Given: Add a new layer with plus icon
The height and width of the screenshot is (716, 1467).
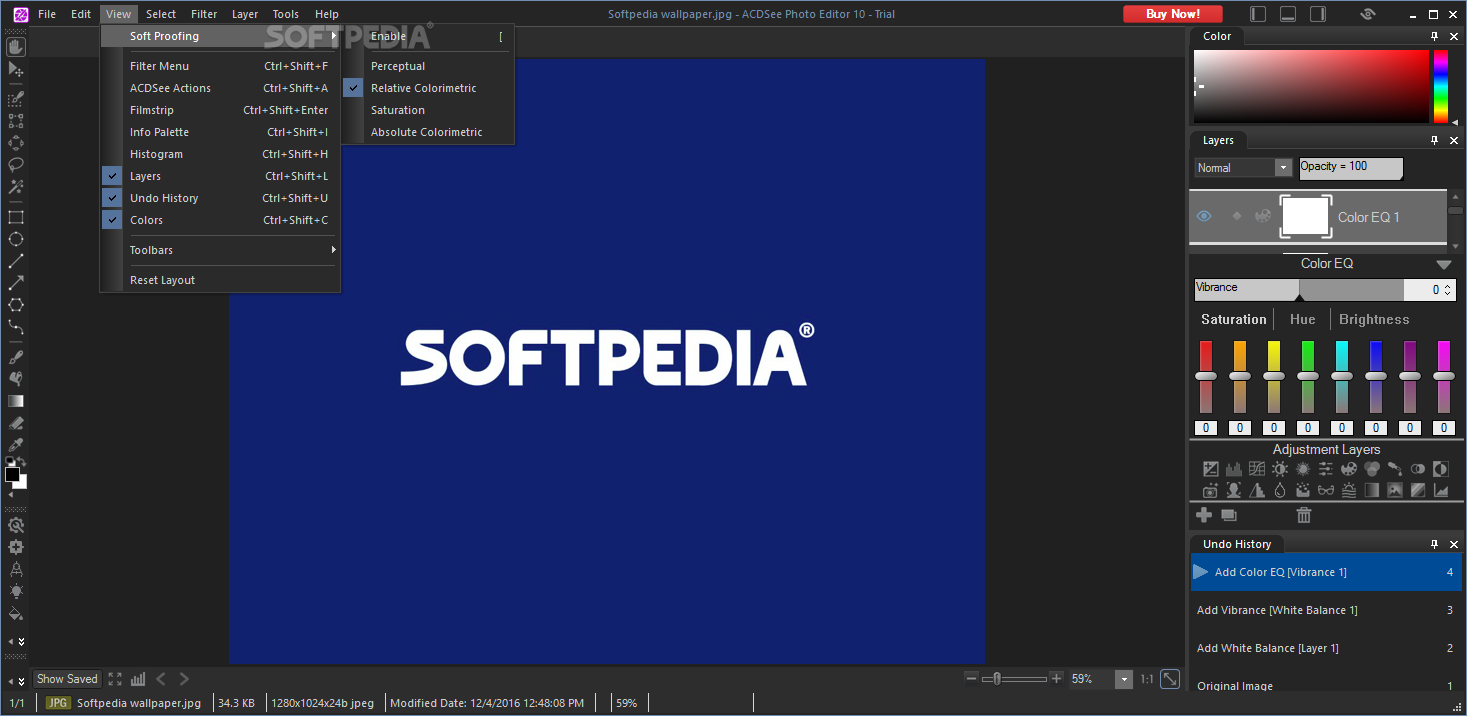Looking at the screenshot, I should pyautogui.click(x=1204, y=515).
